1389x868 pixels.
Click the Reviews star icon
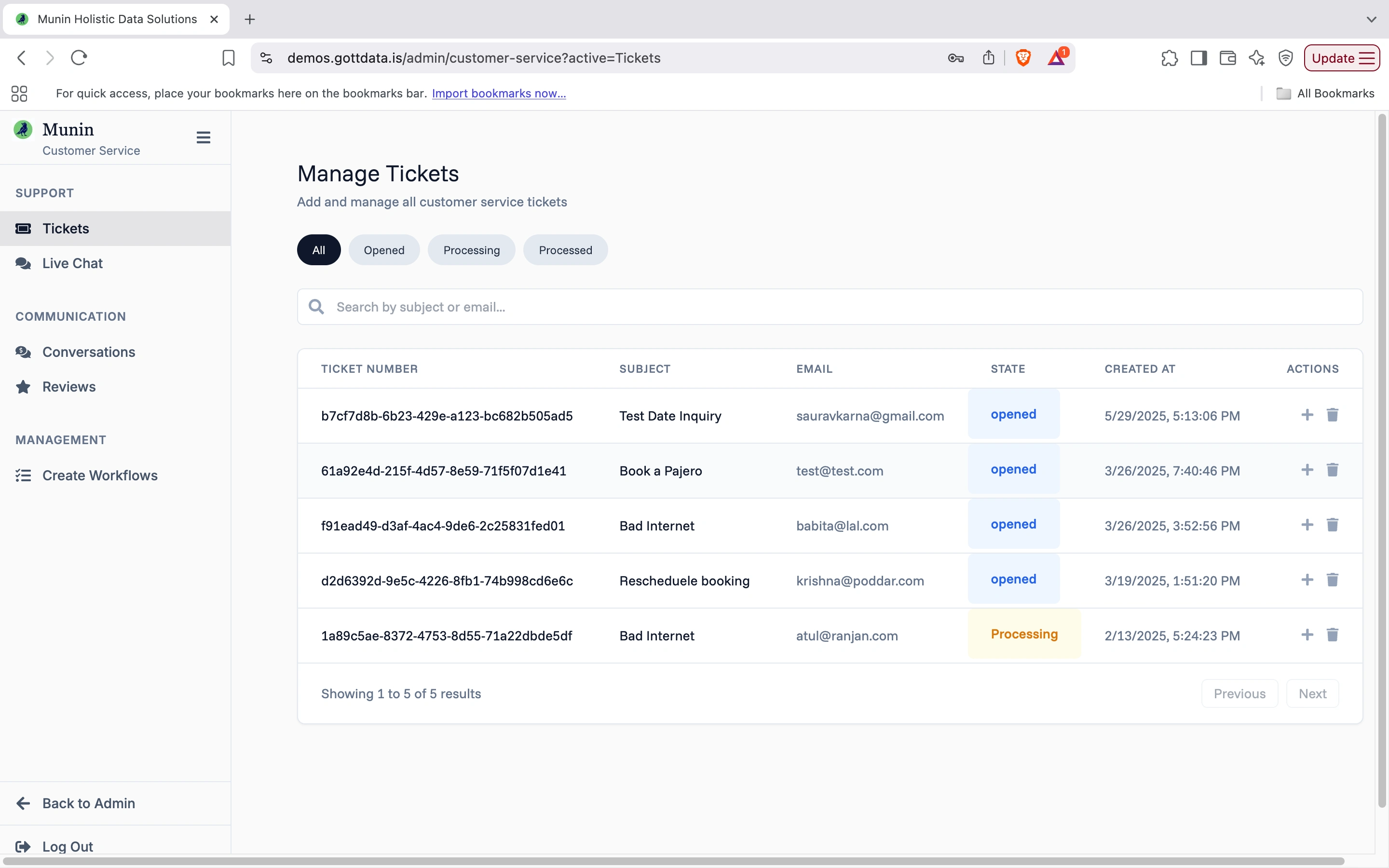click(23, 387)
